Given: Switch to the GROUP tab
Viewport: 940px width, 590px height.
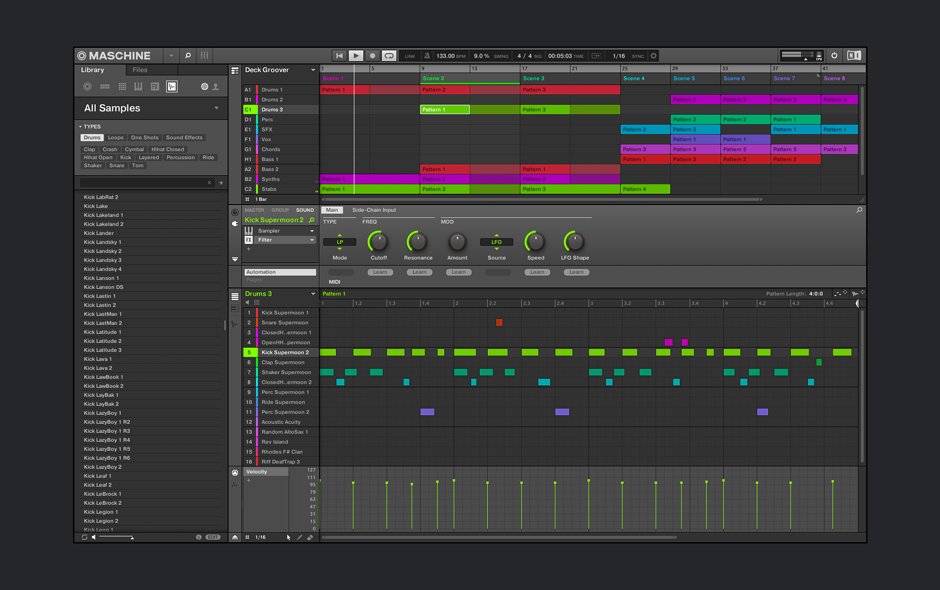Looking at the screenshot, I should pos(280,210).
